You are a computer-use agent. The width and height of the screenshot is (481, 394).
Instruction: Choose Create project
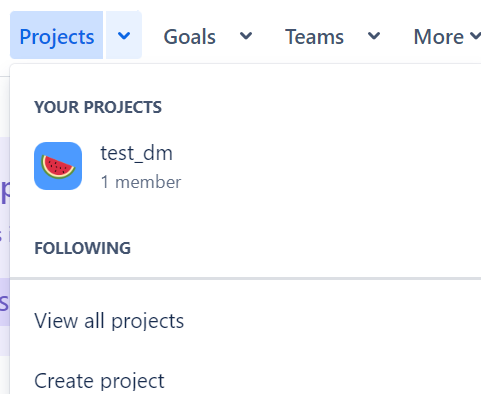99,381
